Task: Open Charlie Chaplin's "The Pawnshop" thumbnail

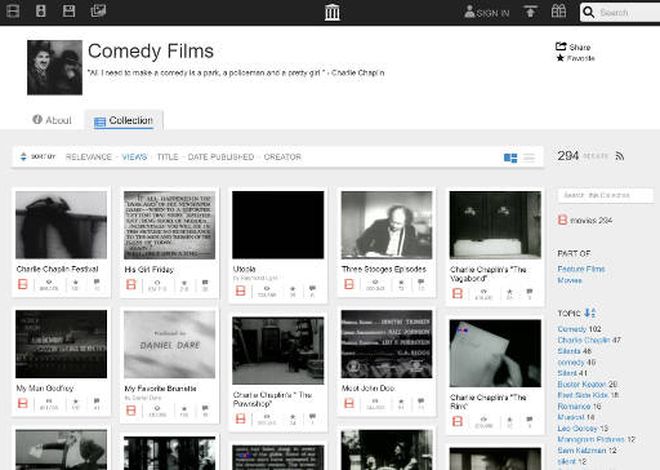Action: pyautogui.click(x=278, y=351)
